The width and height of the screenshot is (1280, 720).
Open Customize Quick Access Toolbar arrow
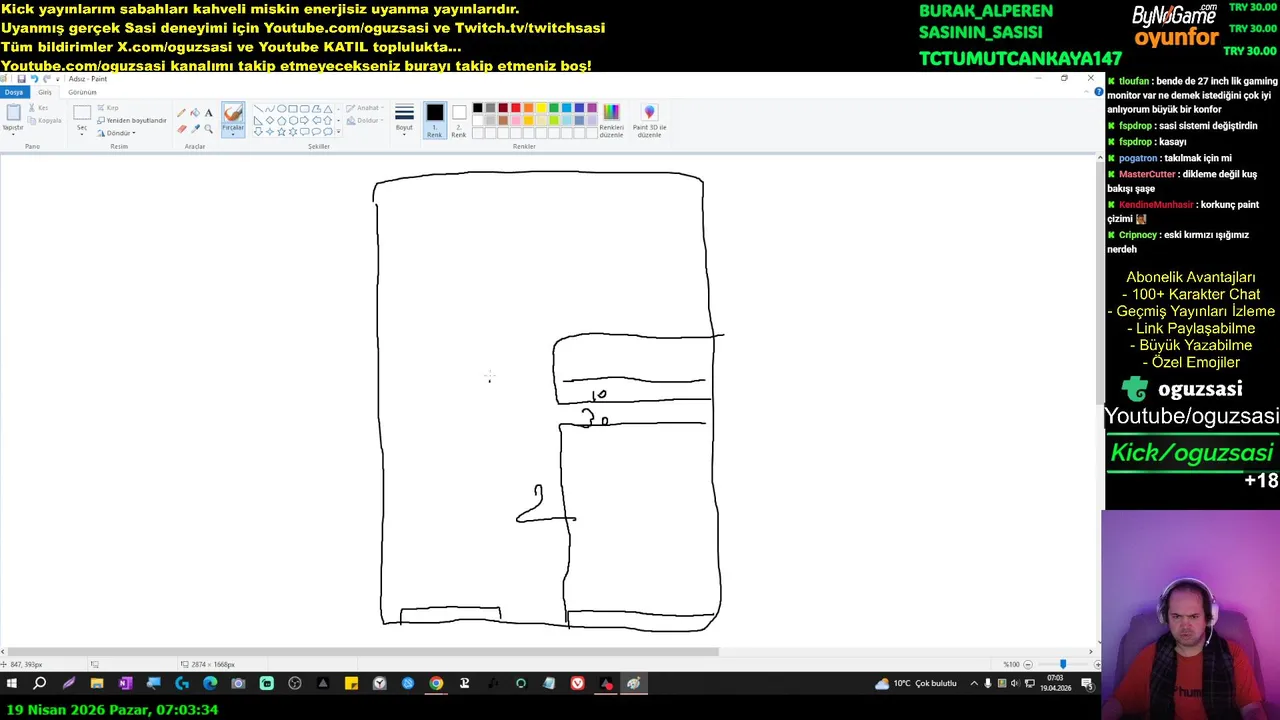pos(57,79)
